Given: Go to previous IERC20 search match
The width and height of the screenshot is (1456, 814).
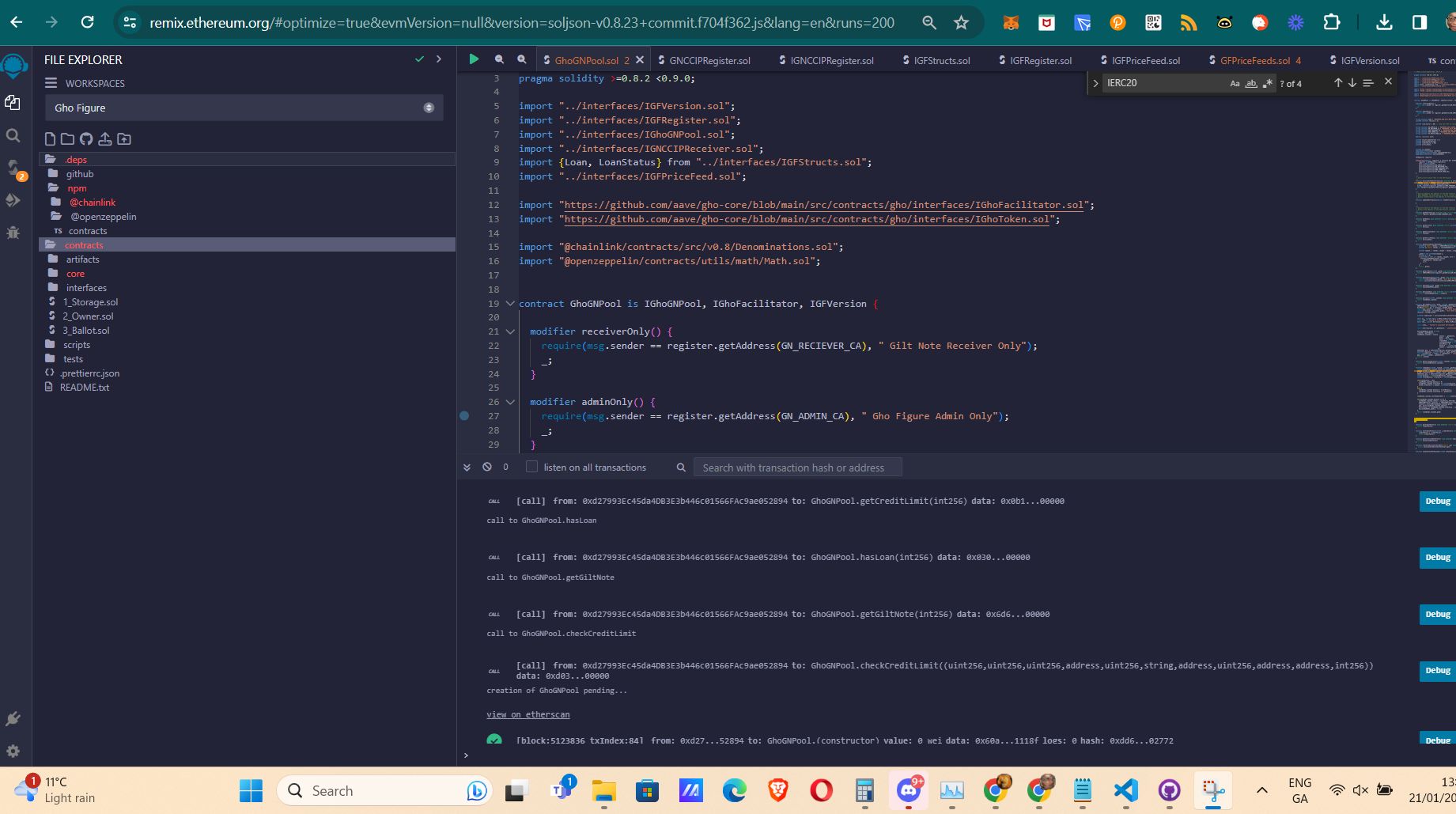Looking at the screenshot, I should click(1338, 82).
